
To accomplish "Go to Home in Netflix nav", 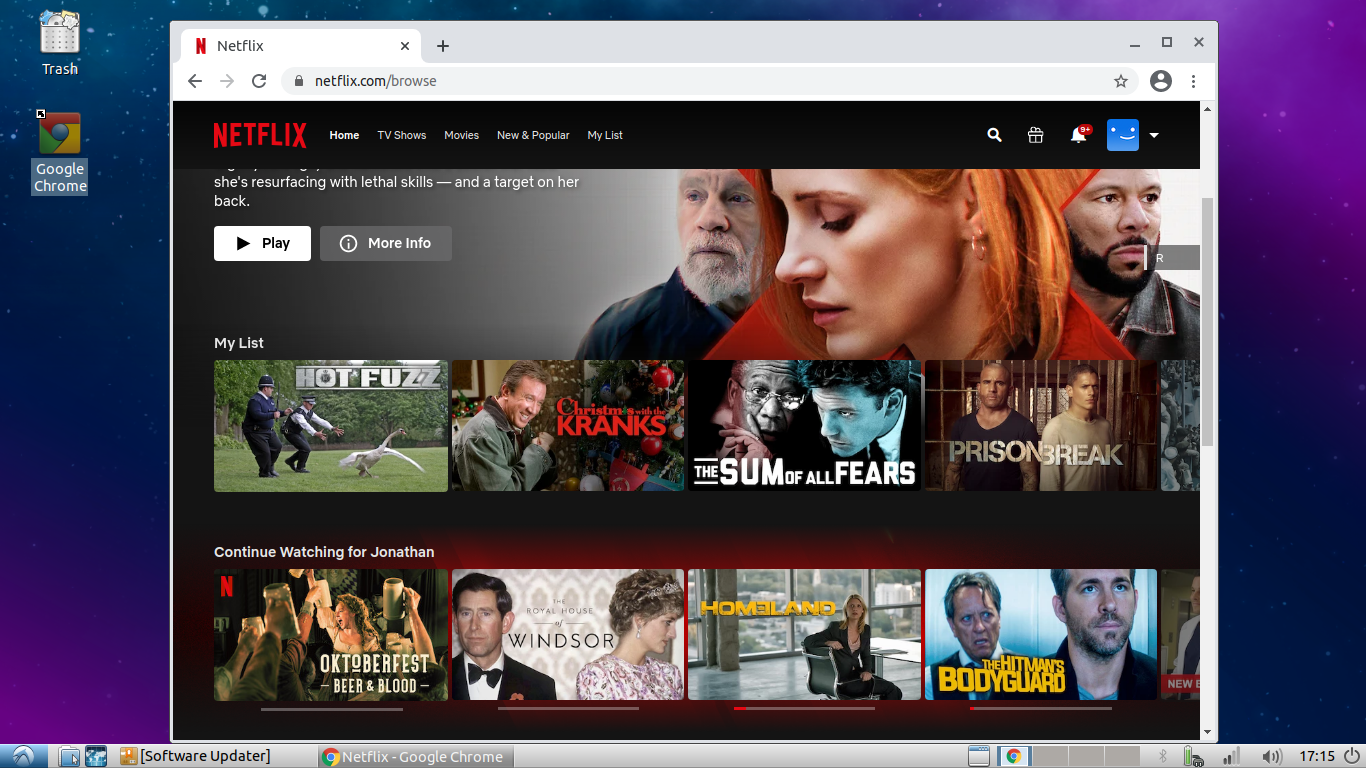I will [344, 135].
